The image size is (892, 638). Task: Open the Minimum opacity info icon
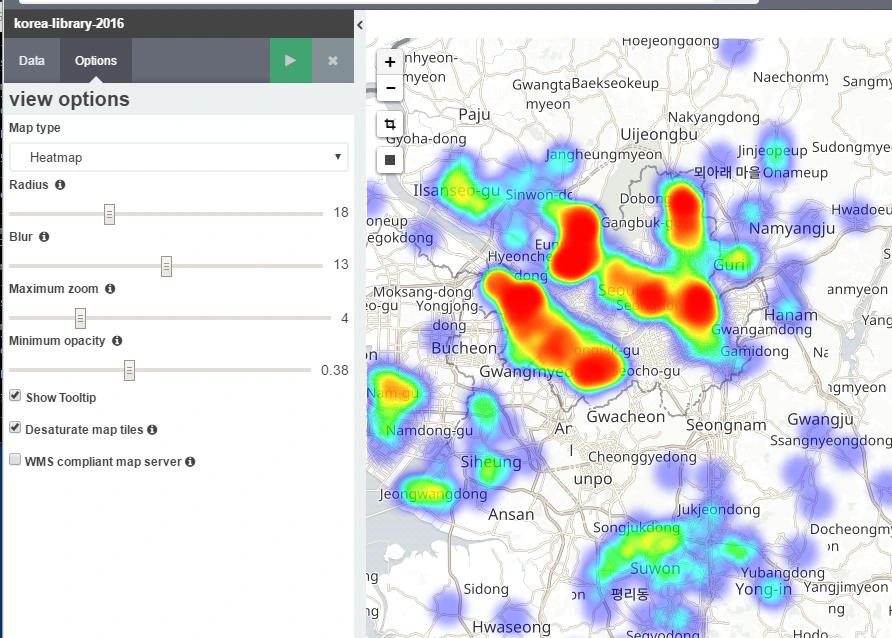(x=117, y=341)
